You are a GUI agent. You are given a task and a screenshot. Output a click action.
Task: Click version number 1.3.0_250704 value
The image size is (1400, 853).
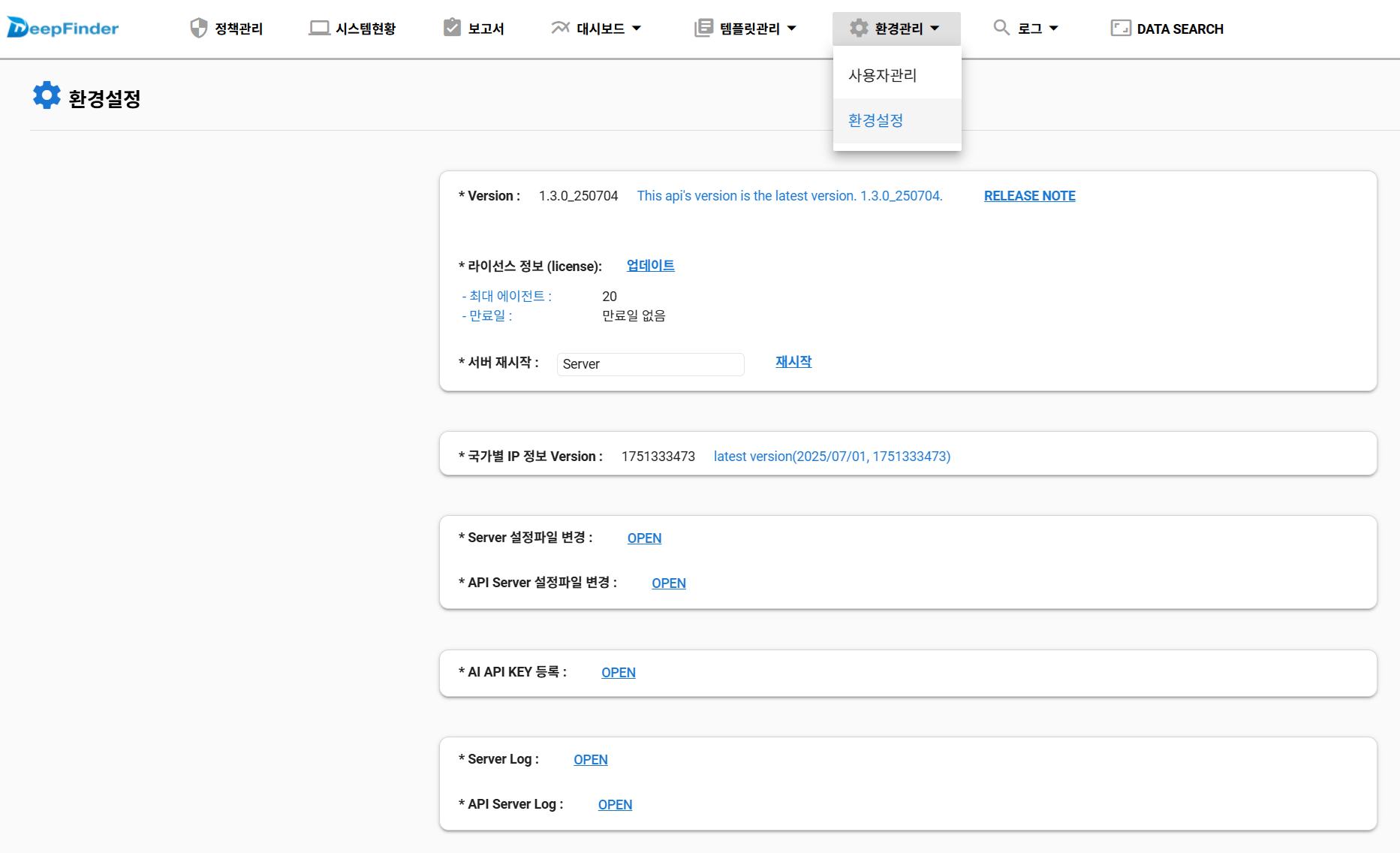(x=578, y=196)
